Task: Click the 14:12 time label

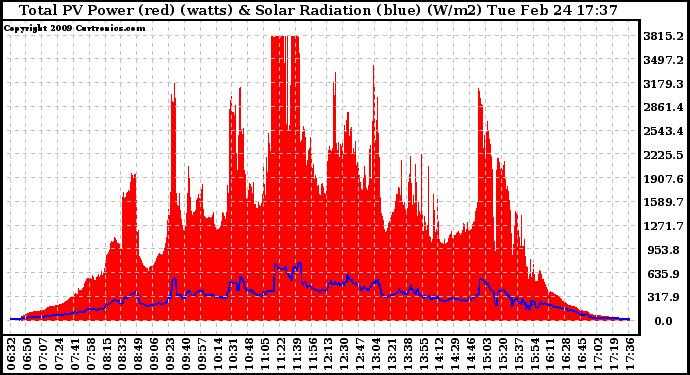Action: point(439,353)
